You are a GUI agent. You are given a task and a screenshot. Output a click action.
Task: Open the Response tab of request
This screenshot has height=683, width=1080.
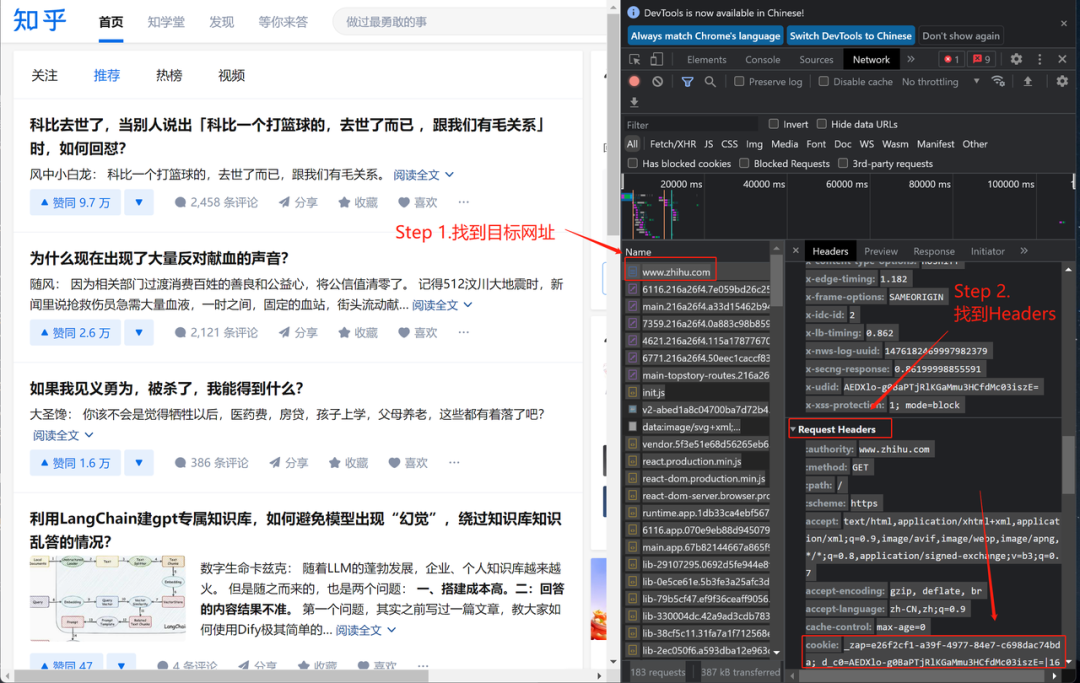click(934, 251)
